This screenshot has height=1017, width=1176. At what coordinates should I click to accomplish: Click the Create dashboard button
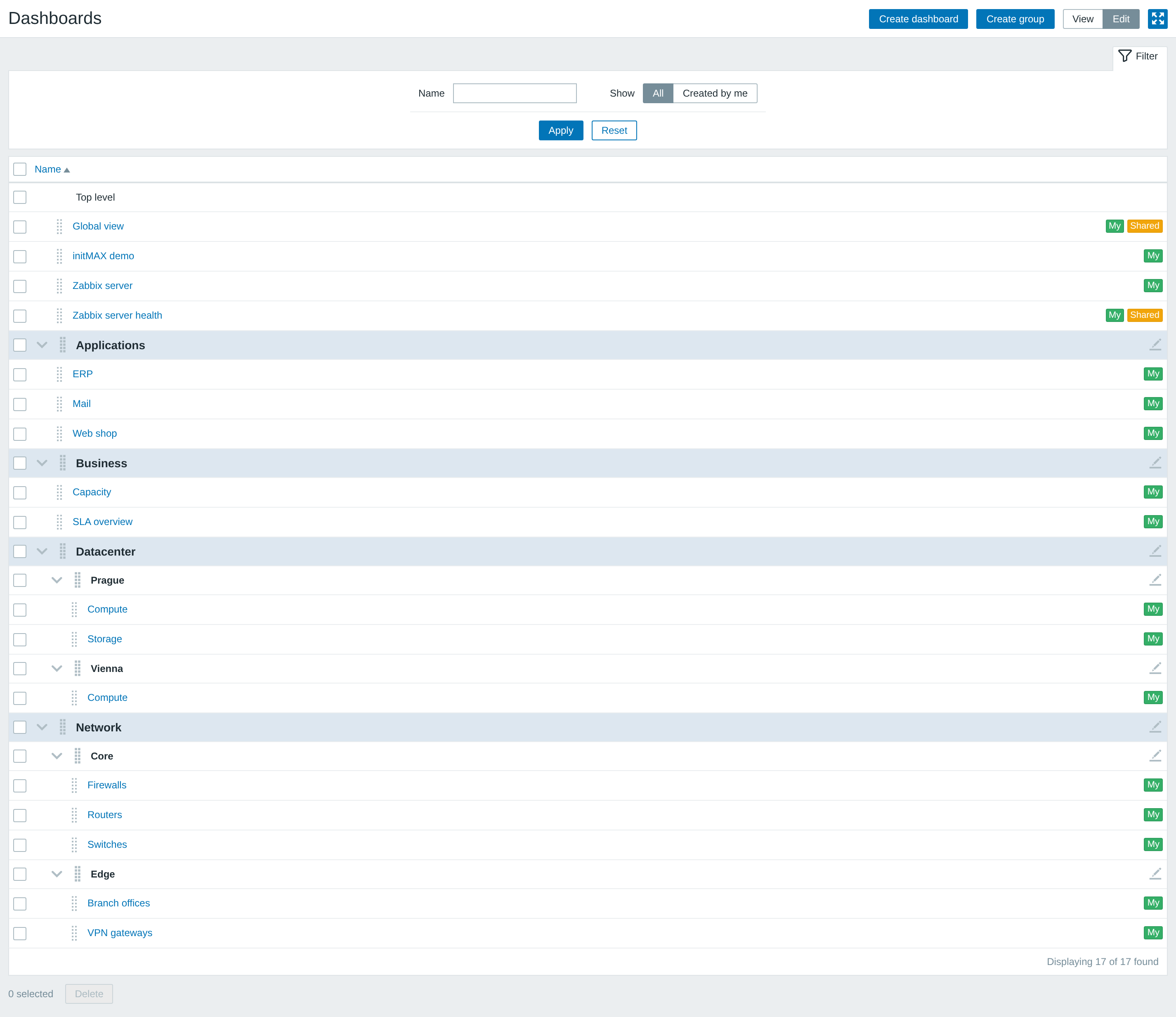tap(919, 19)
